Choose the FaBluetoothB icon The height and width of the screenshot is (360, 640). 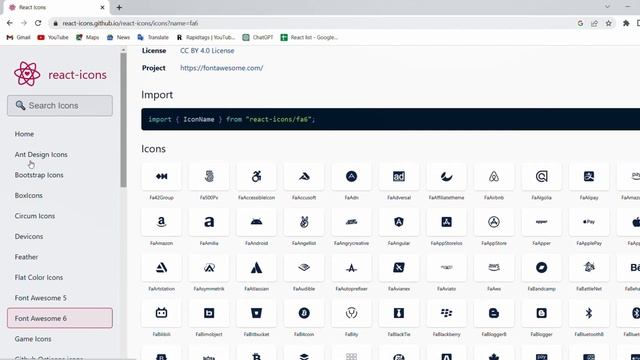coord(589,313)
